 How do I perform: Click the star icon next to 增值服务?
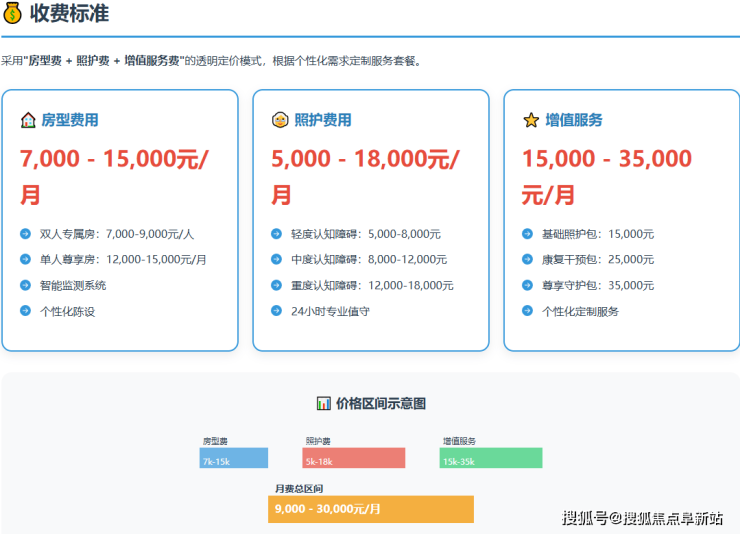(531, 120)
